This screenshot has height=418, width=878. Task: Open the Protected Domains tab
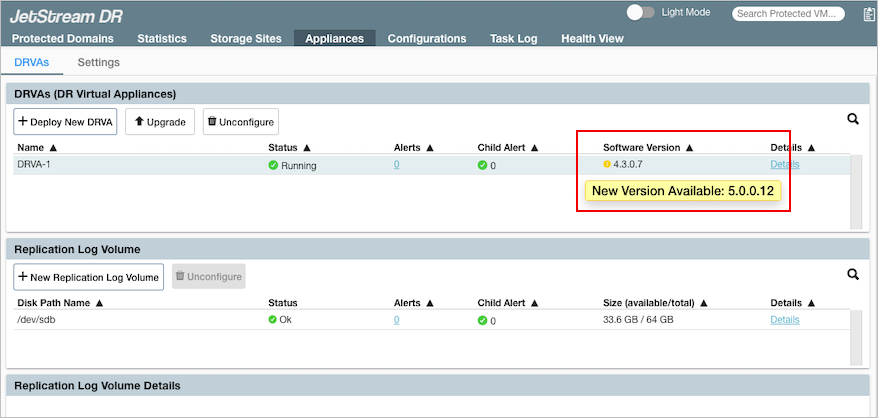(62, 38)
